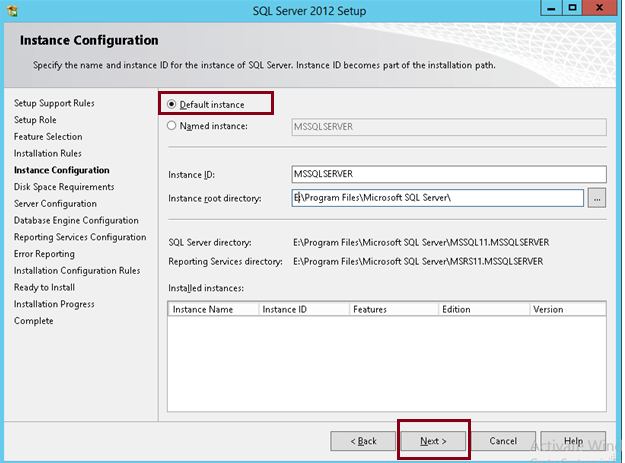Select the Named instance radio button
625x463 pixels.
tap(171, 126)
